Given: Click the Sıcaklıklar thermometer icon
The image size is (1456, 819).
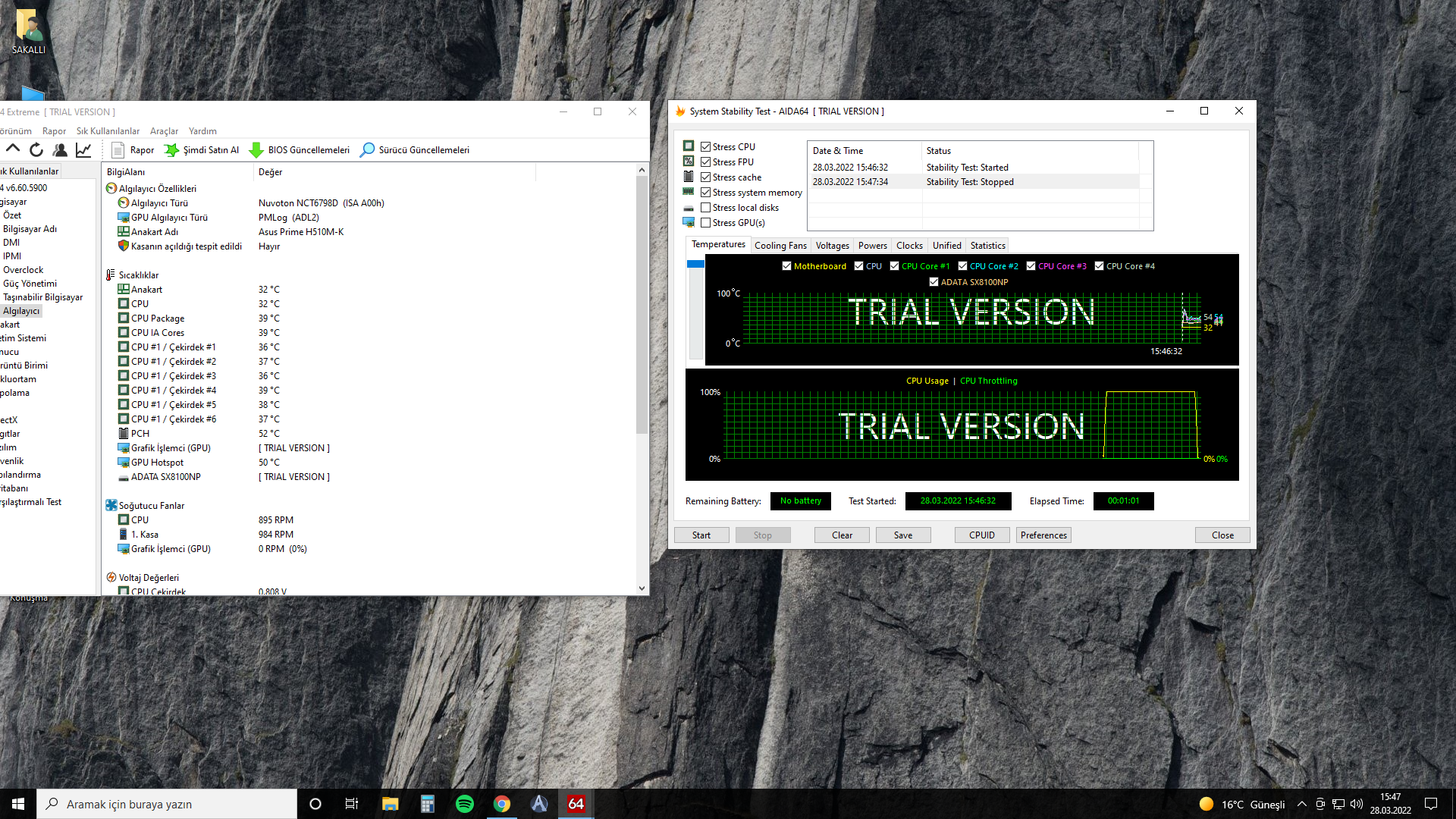Looking at the screenshot, I should (x=111, y=275).
